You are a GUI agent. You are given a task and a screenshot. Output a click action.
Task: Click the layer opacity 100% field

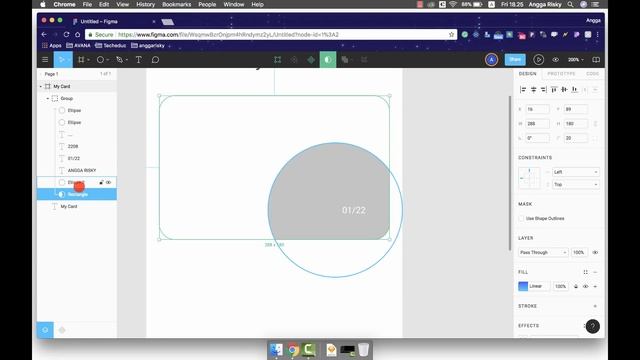coord(579,253)
